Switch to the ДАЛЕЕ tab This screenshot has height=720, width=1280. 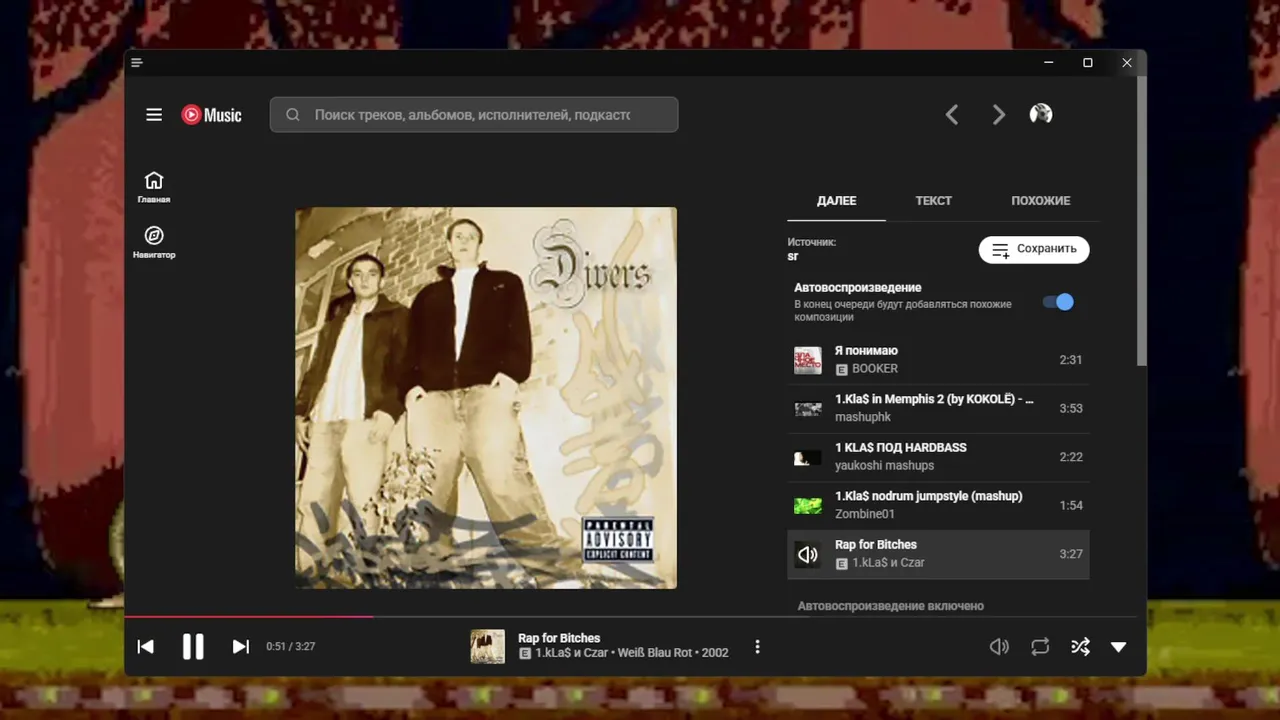pyautogui.click(x=836, y=201)
